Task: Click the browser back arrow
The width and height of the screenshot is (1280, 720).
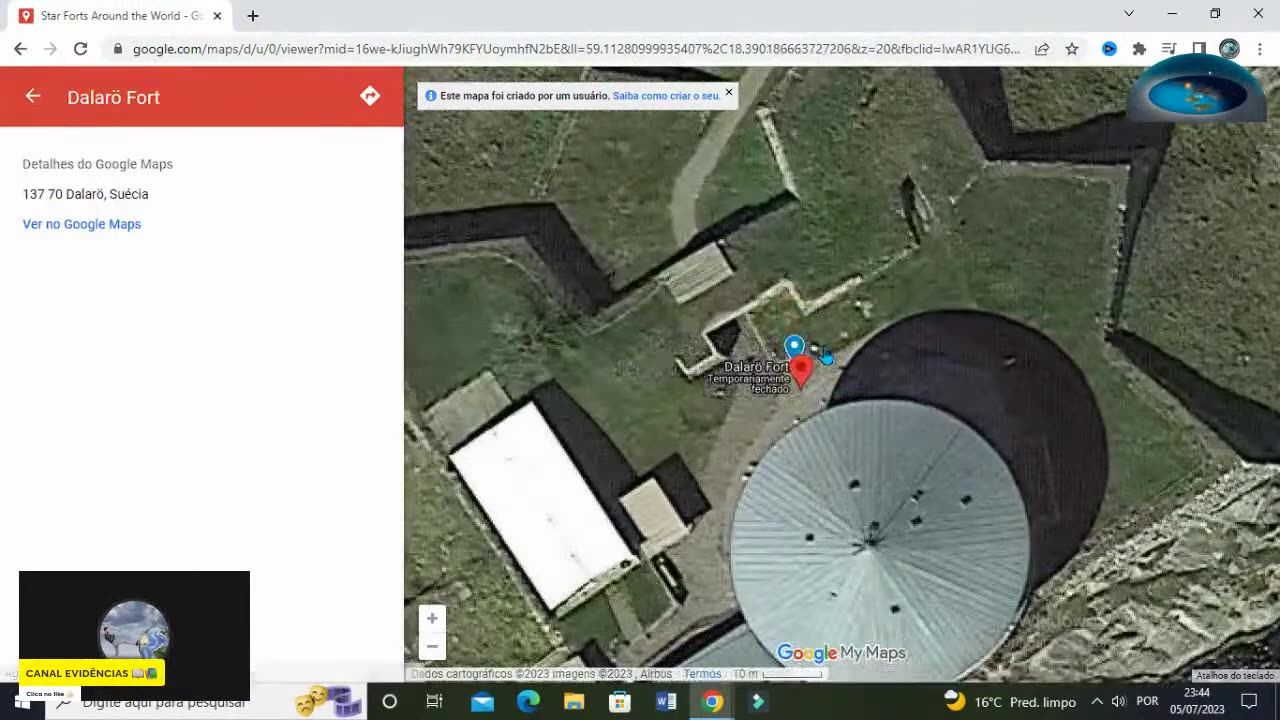Action: (21, 48)
